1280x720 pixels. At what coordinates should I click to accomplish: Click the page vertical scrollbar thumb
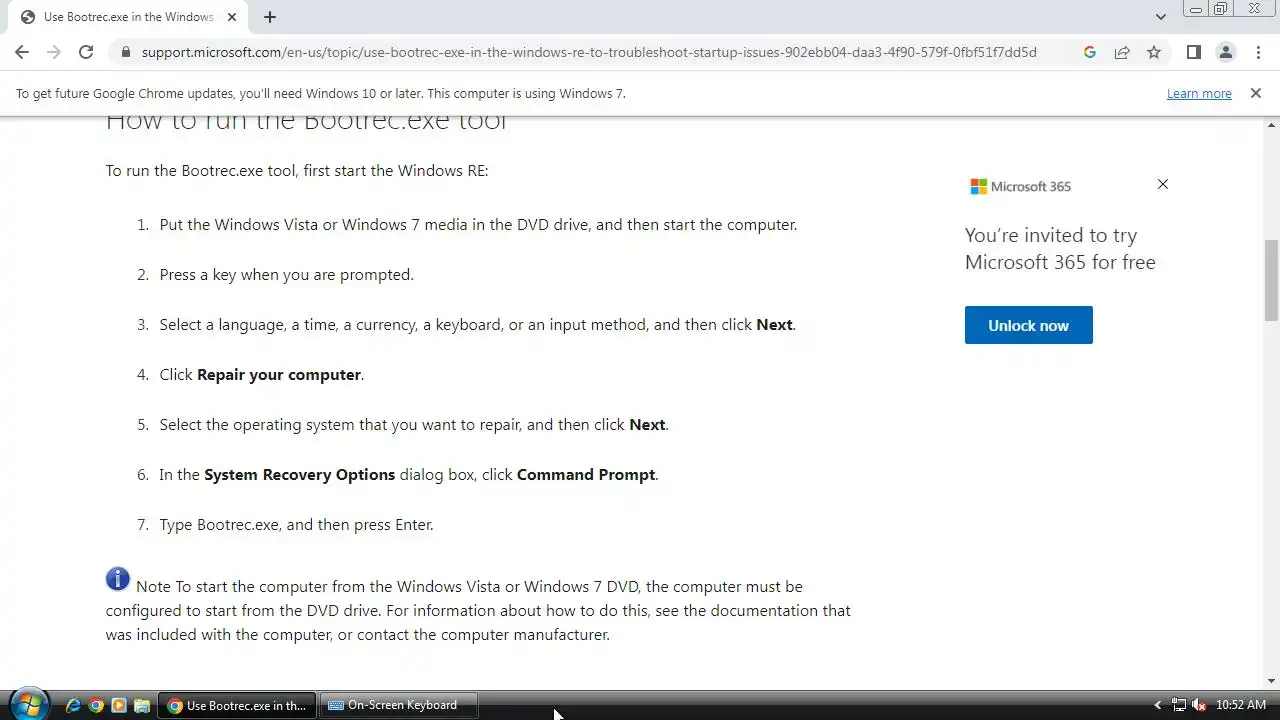(1271, 280)
